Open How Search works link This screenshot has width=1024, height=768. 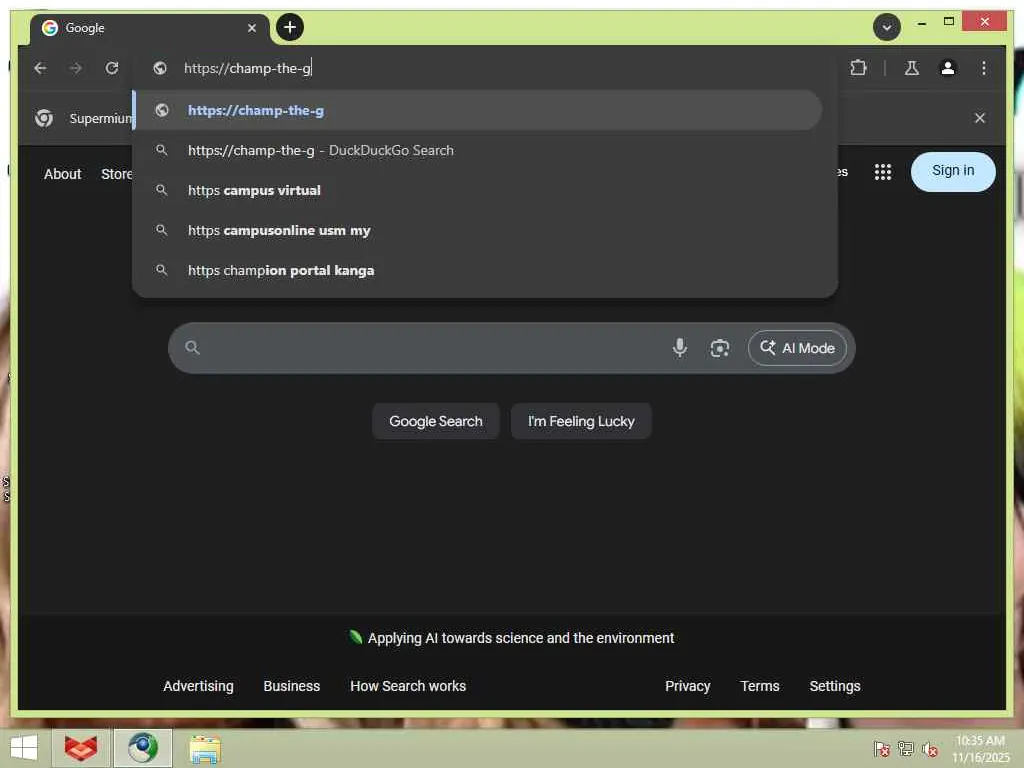(x=408, y=686)
